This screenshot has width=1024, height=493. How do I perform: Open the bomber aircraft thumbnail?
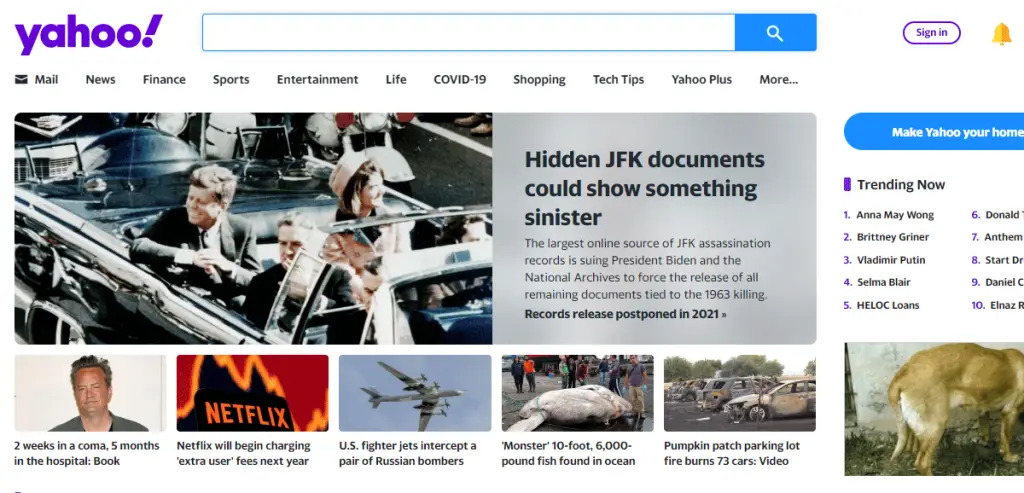pyautogui.click(x=415, y=393)
